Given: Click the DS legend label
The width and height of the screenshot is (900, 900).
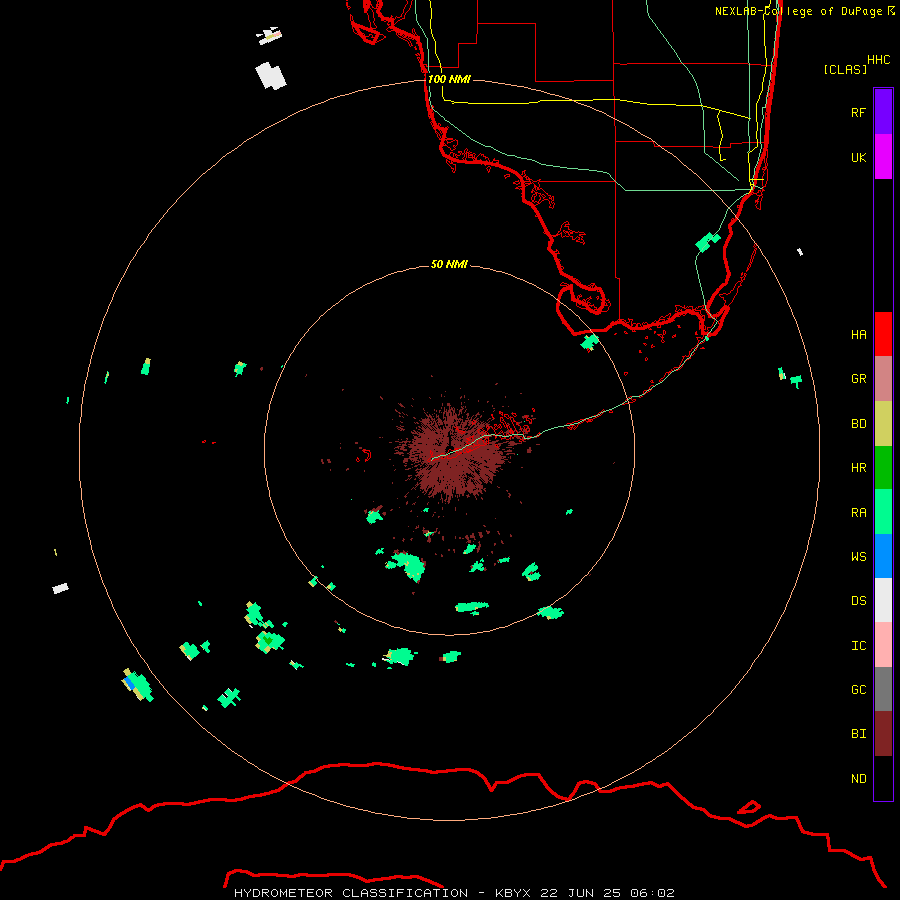Looking at the screenshot, I should coord(858,601).
